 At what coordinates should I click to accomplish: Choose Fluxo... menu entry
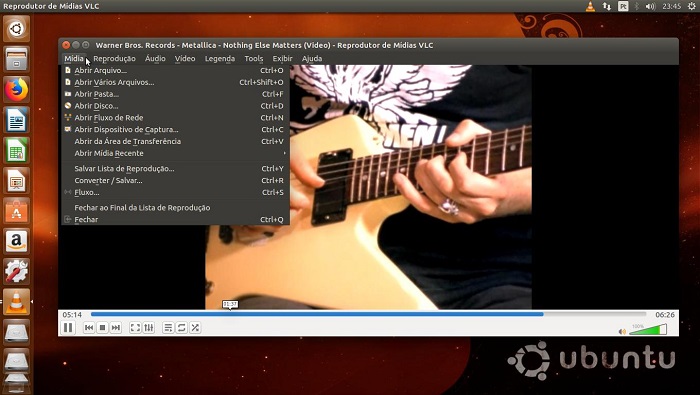(x=175, y=192)
